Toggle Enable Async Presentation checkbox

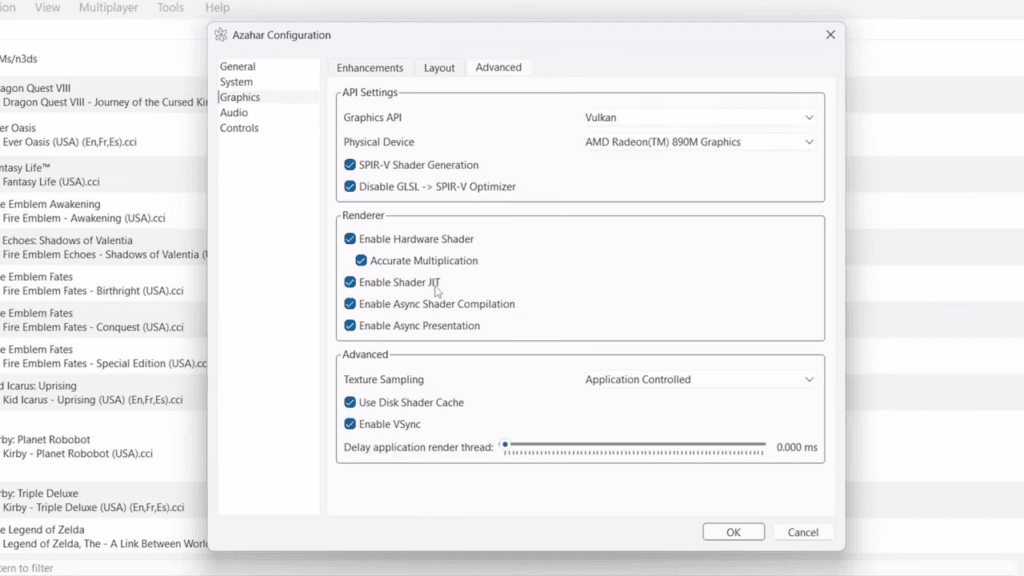[350, 325]
